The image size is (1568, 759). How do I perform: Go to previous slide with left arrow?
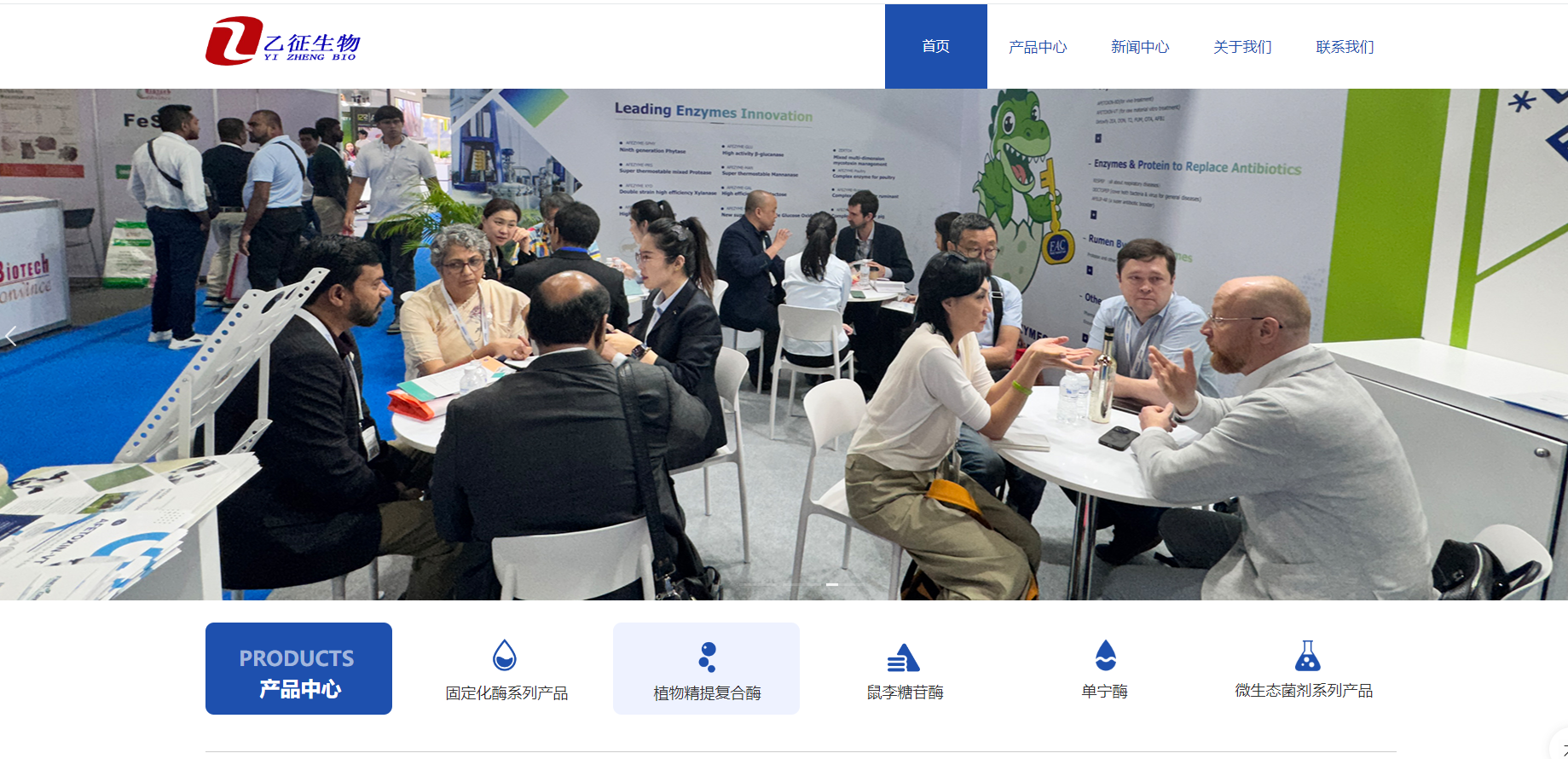(11, 337)
